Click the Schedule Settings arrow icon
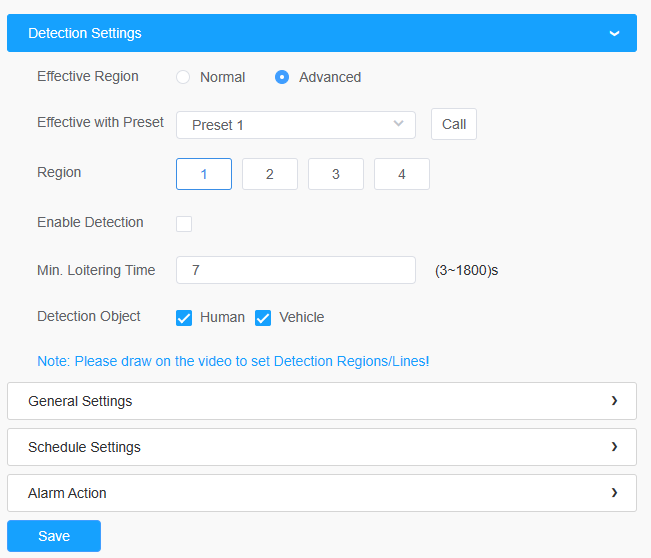The width and height of the screenshot is (651, 558). [x=614, y=447]
